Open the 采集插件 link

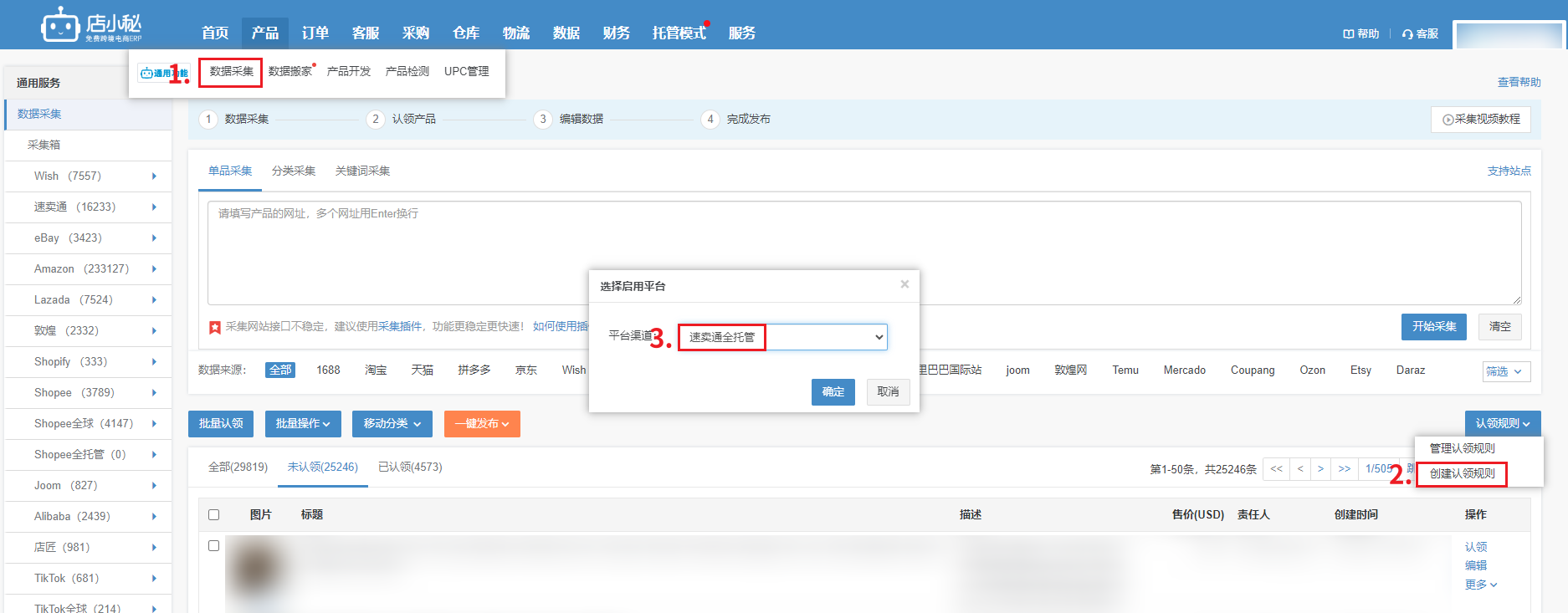400,327
